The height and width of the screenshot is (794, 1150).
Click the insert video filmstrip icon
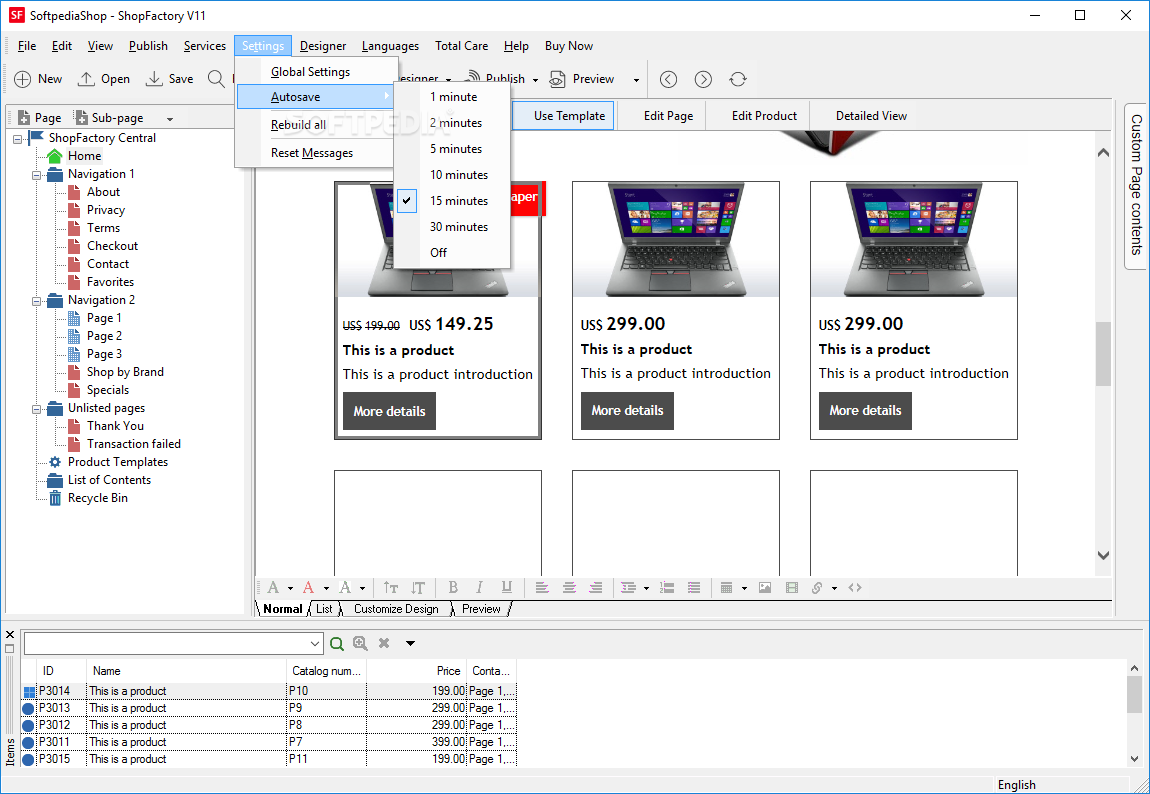pyautogui.click(x=791, y=587)
